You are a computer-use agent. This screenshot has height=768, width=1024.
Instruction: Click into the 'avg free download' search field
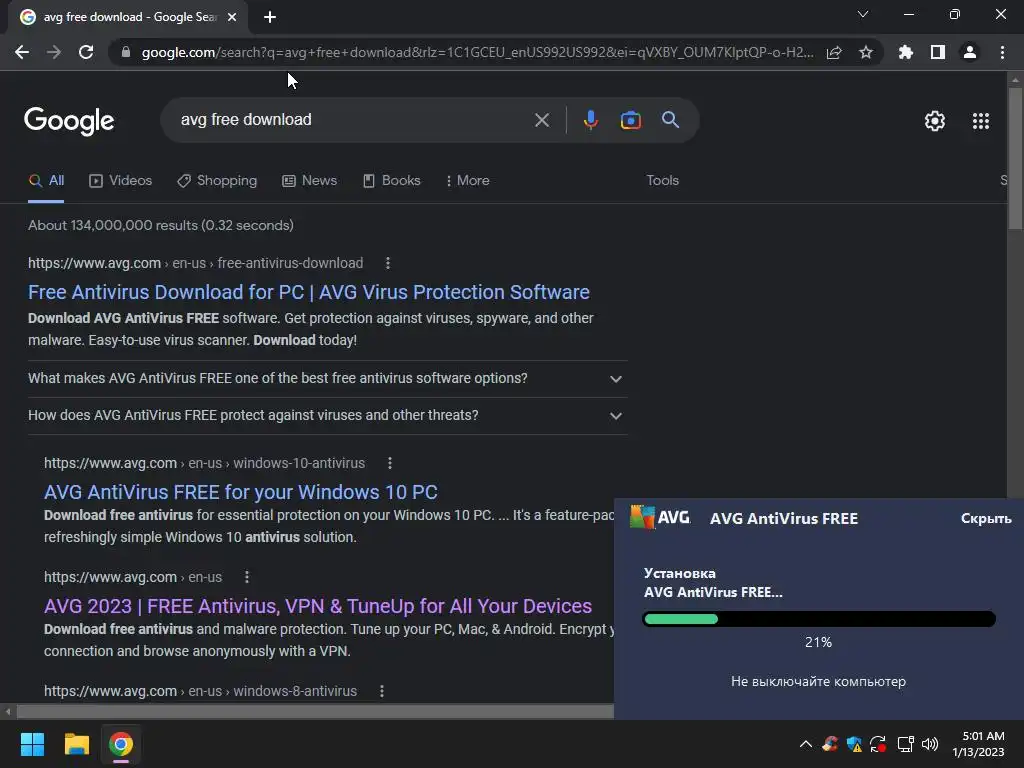coord(353,120)
